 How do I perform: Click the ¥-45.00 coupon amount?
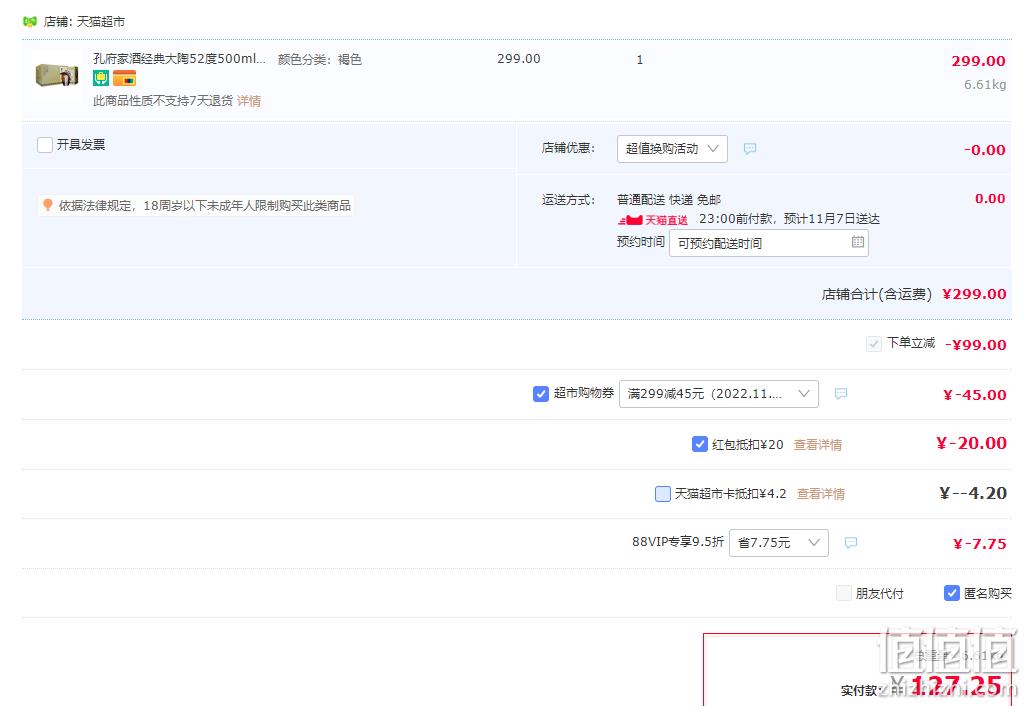click(x=975, y=394)
